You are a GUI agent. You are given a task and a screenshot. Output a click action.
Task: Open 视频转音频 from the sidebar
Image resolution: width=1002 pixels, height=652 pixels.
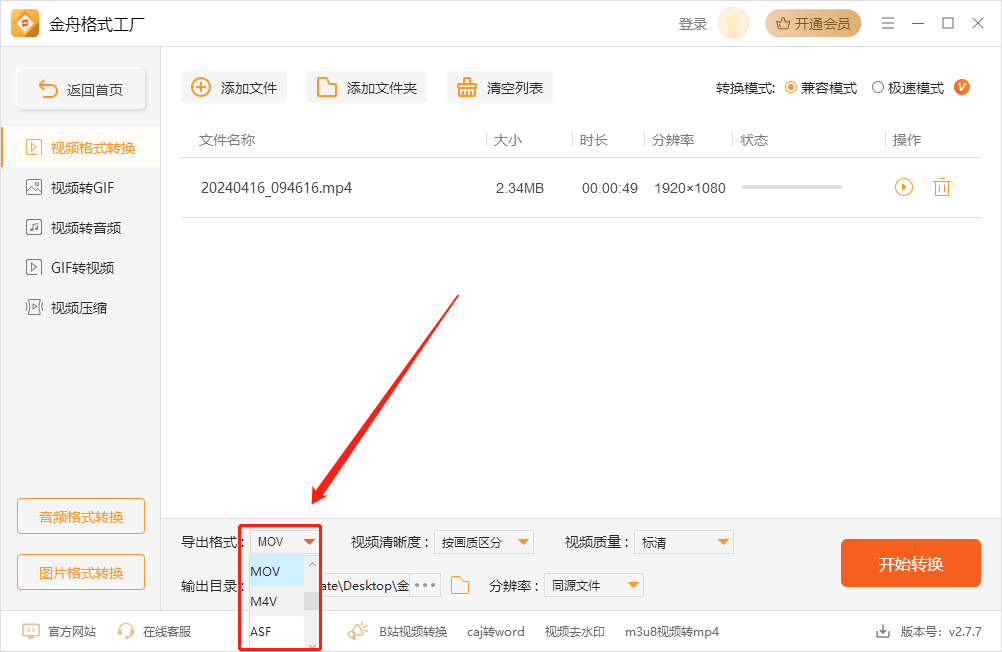[81, 228]
